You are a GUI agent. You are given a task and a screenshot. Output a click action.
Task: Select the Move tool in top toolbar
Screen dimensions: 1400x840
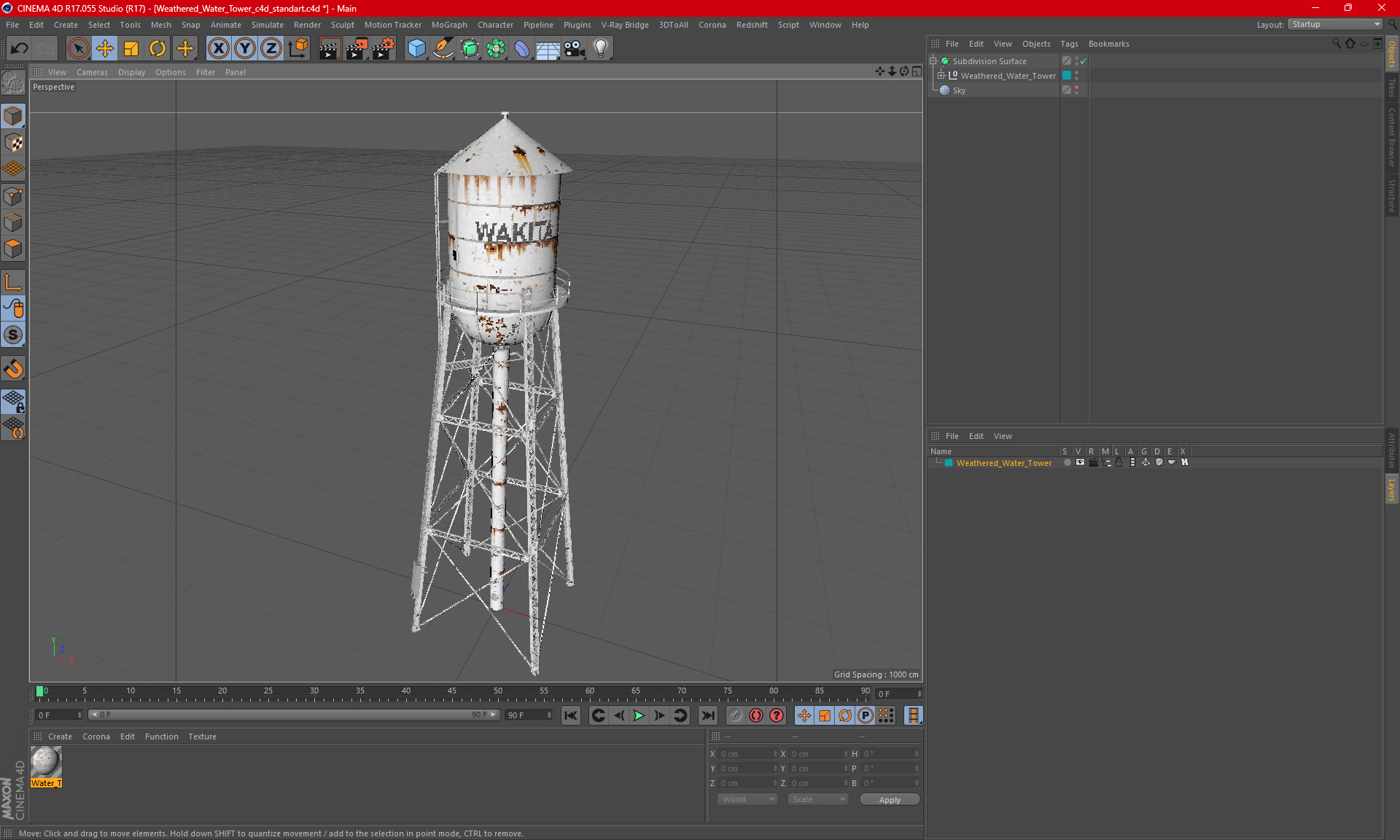point(105,49)
